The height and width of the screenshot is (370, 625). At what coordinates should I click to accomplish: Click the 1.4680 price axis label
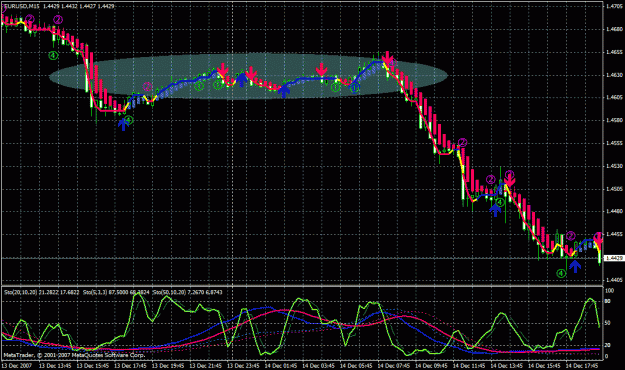click(614, 29)
